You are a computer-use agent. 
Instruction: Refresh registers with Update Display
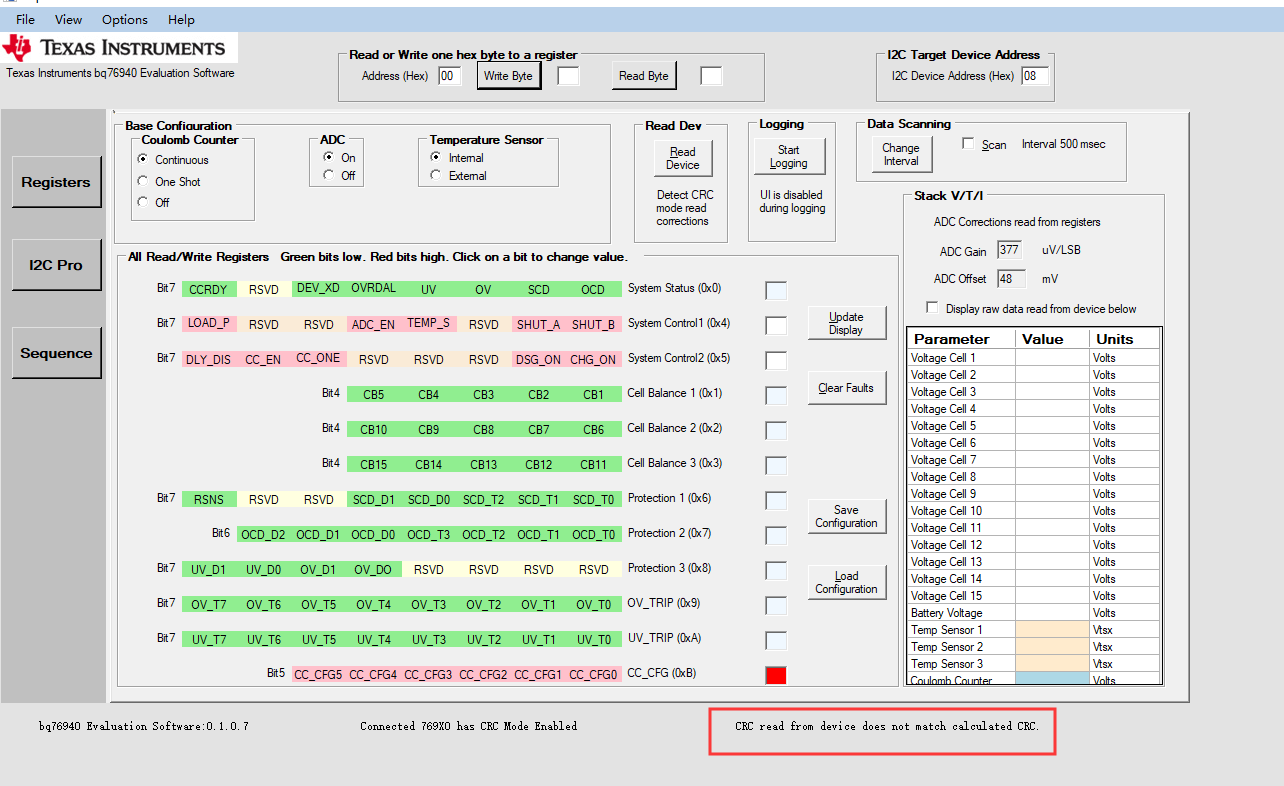click(847, 323)
